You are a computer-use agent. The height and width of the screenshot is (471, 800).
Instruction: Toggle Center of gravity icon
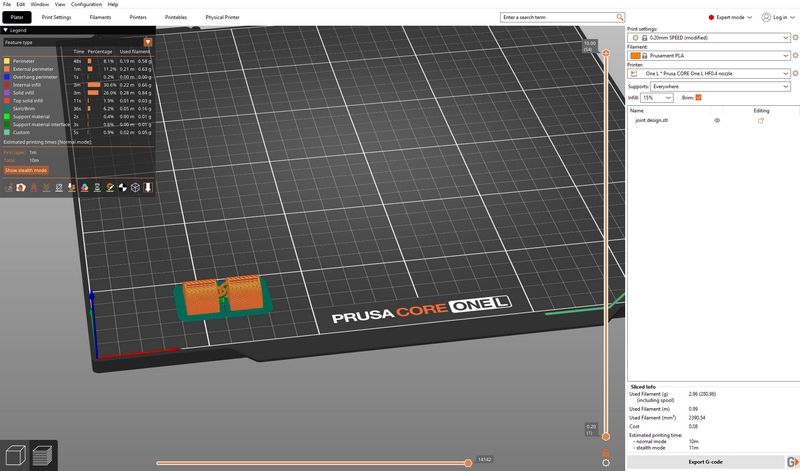click(122, 188)
